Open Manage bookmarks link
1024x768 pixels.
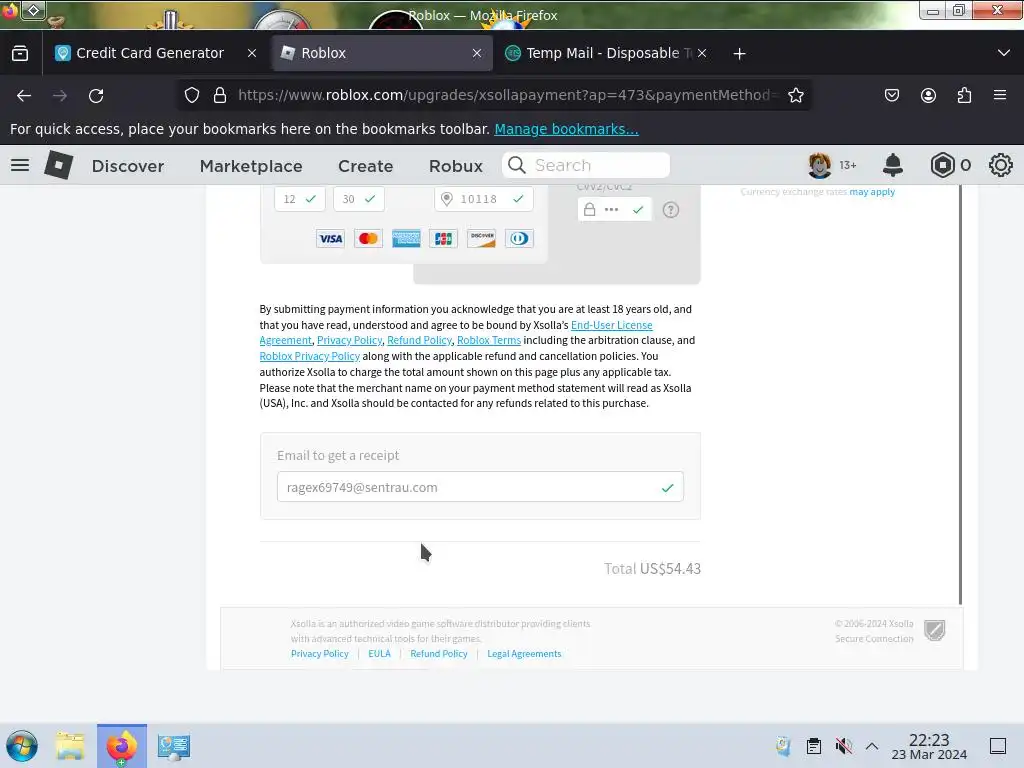click(566, 129)
